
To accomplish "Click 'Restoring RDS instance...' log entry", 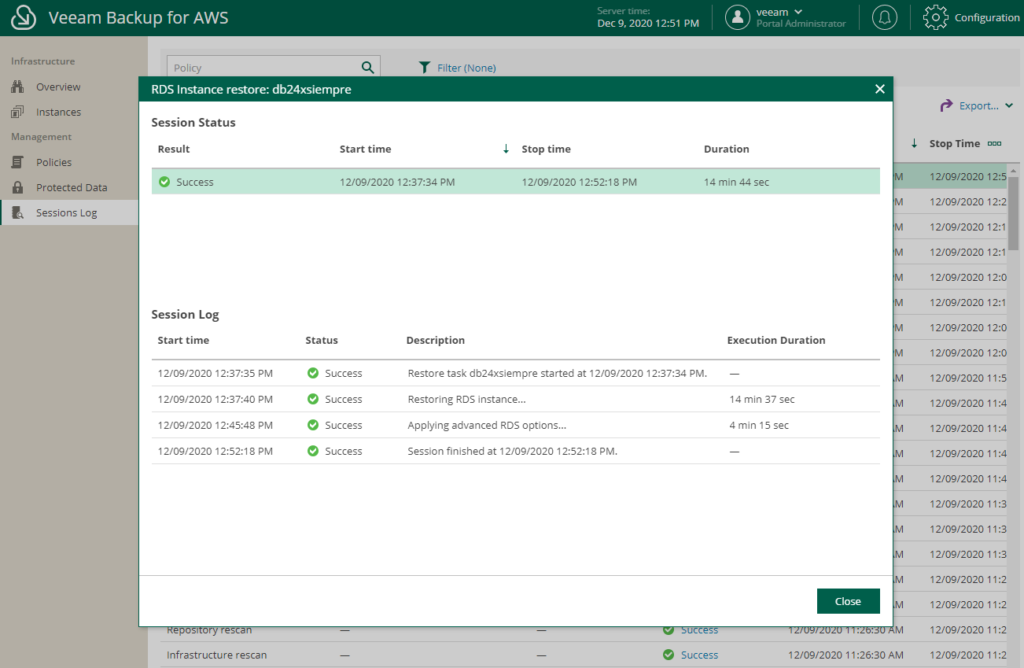I will point(466,399).
